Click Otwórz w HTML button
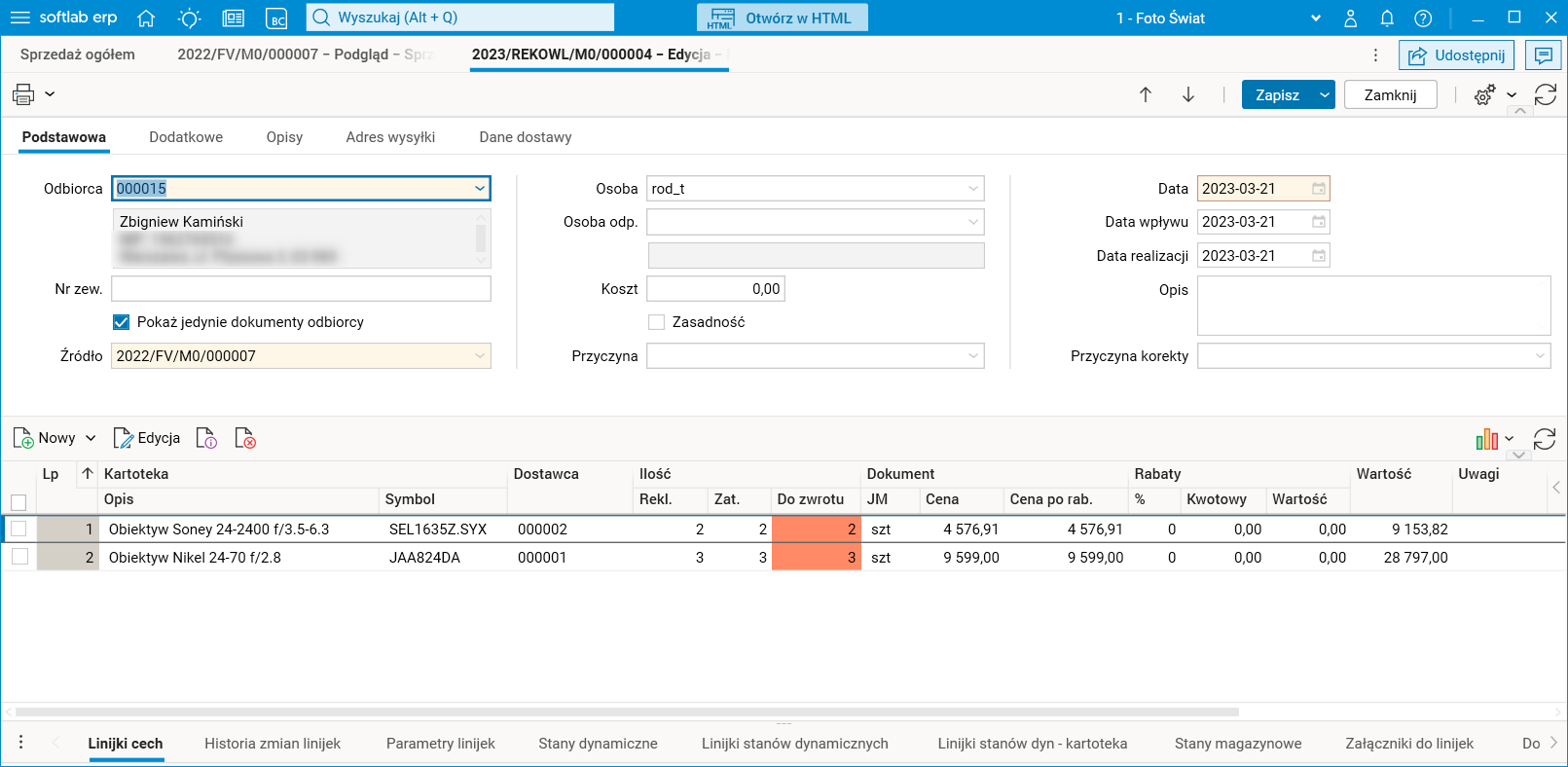 point(783,18)
